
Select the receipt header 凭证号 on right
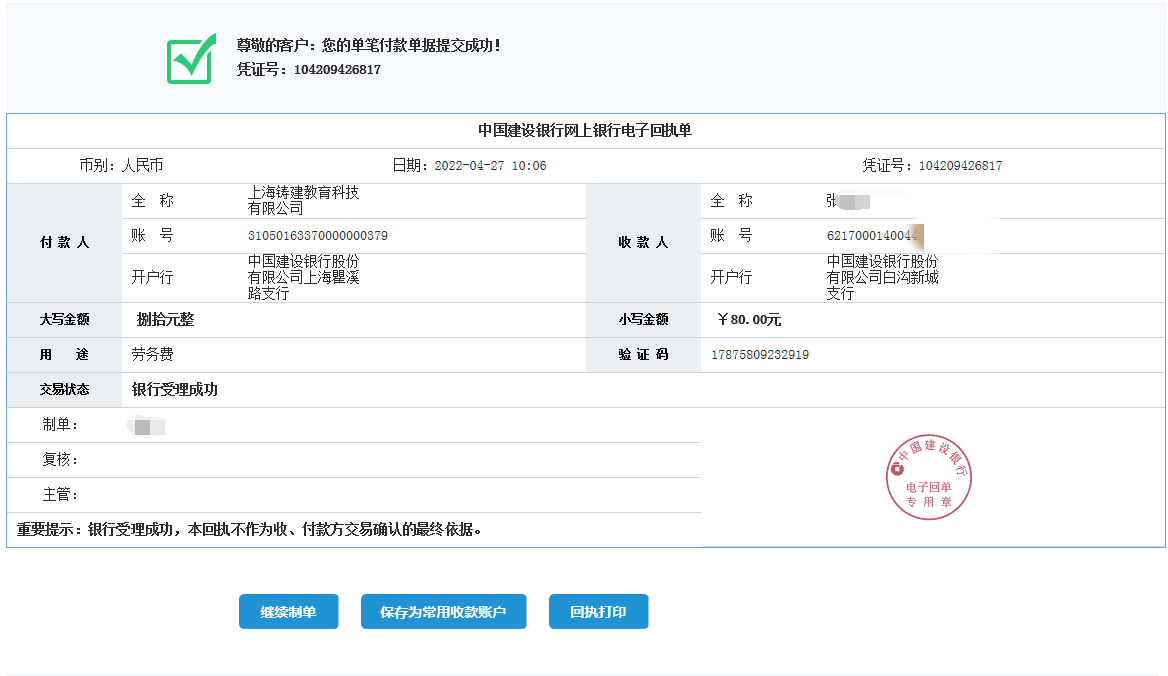pos(932,165)
